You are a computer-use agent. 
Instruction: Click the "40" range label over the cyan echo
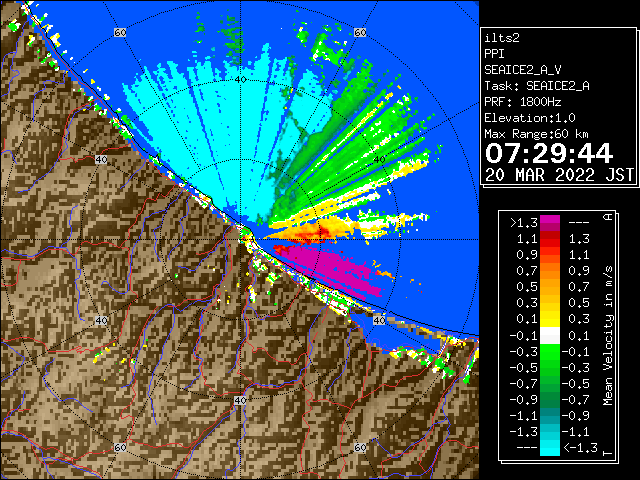point(240,80)
